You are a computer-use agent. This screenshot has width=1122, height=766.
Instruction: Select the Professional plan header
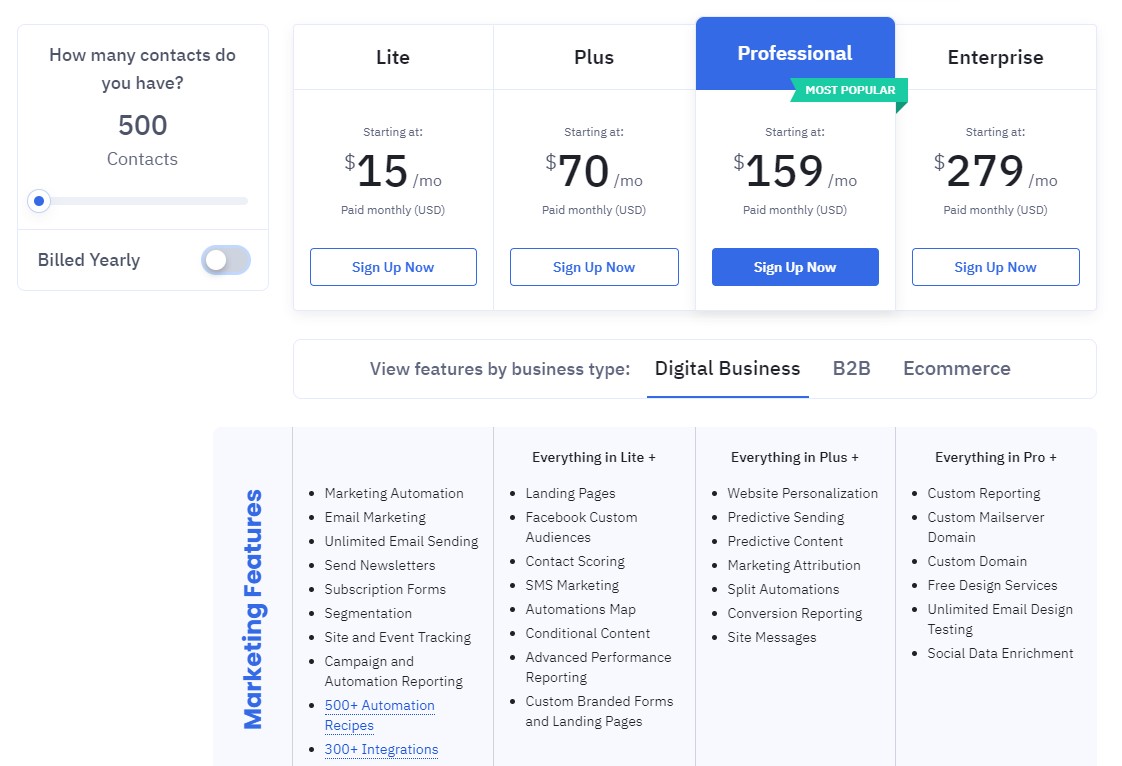tap(795, 53)
